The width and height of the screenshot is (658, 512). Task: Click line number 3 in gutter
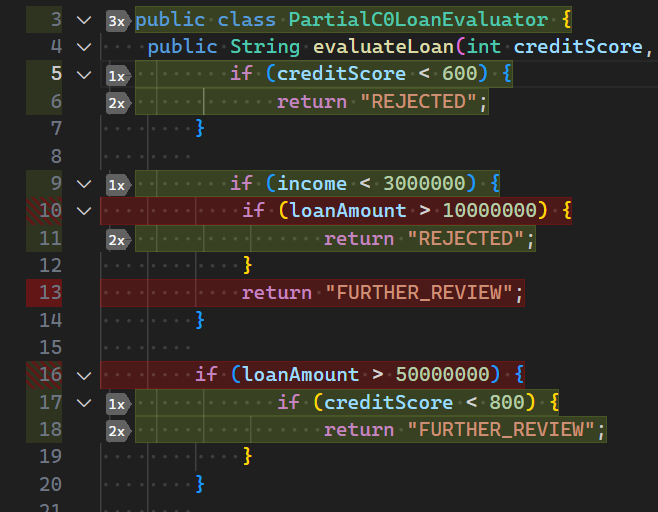pos(56,20)
